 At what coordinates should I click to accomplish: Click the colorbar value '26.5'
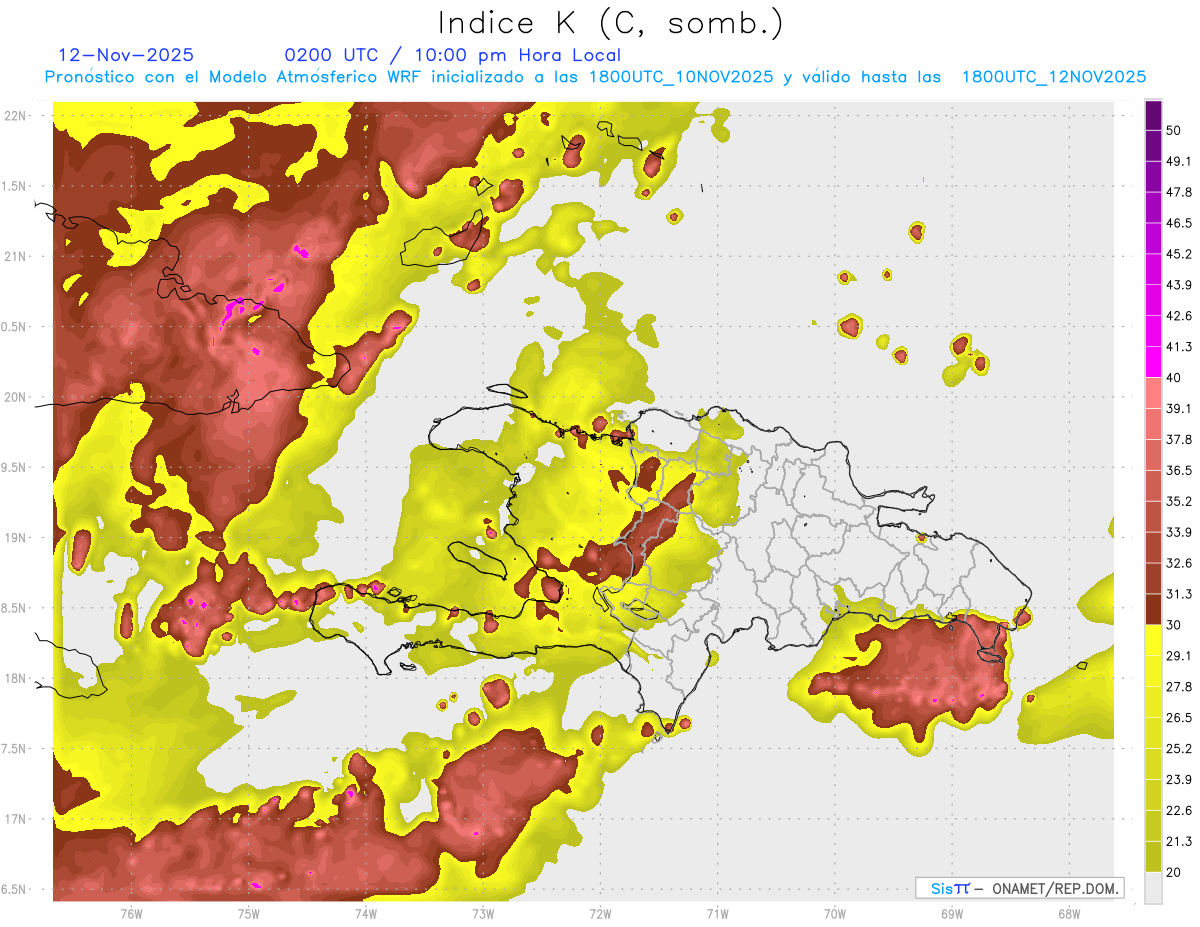1178,718
